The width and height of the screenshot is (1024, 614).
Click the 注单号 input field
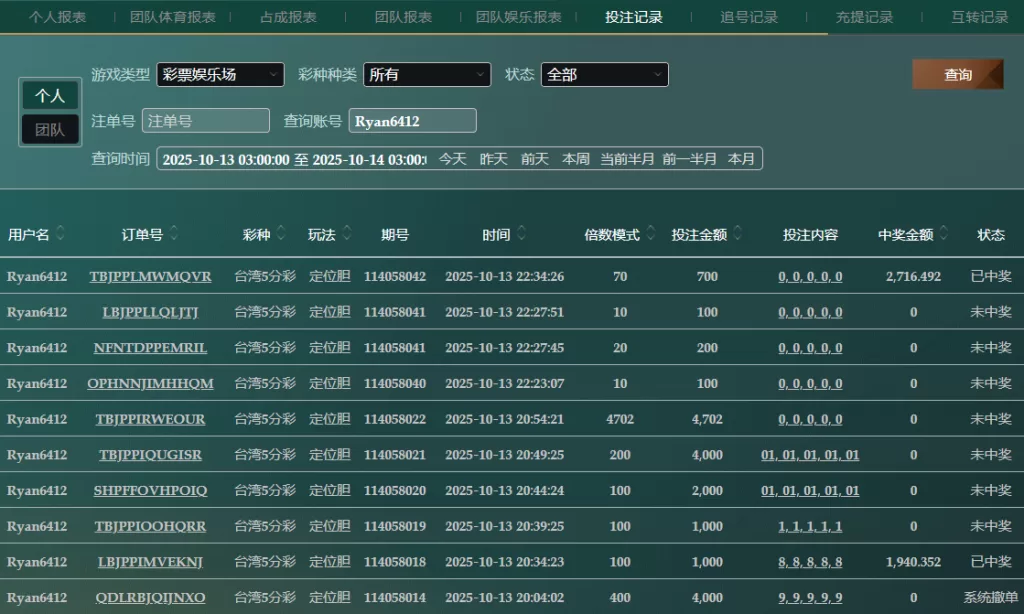tap(206, 121)
